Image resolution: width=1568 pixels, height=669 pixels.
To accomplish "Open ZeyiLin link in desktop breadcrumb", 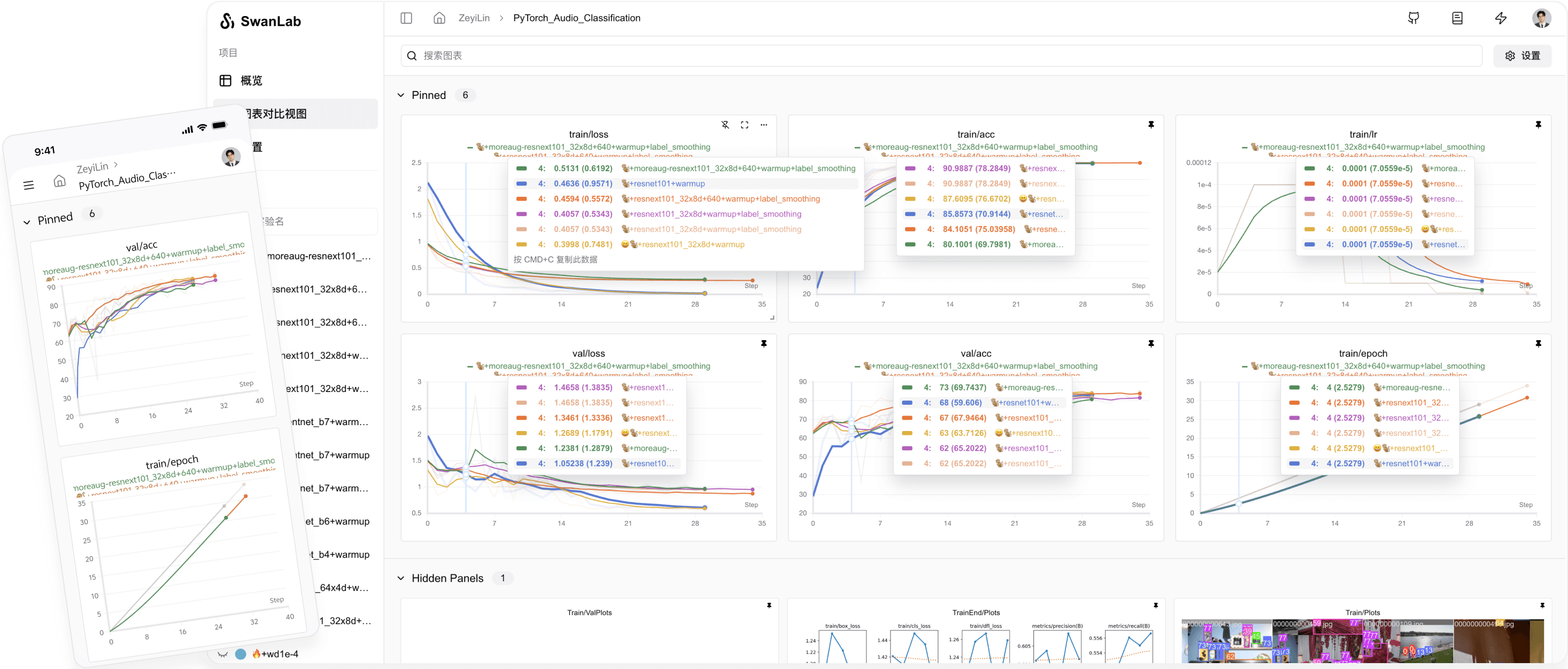I will 474,18.
